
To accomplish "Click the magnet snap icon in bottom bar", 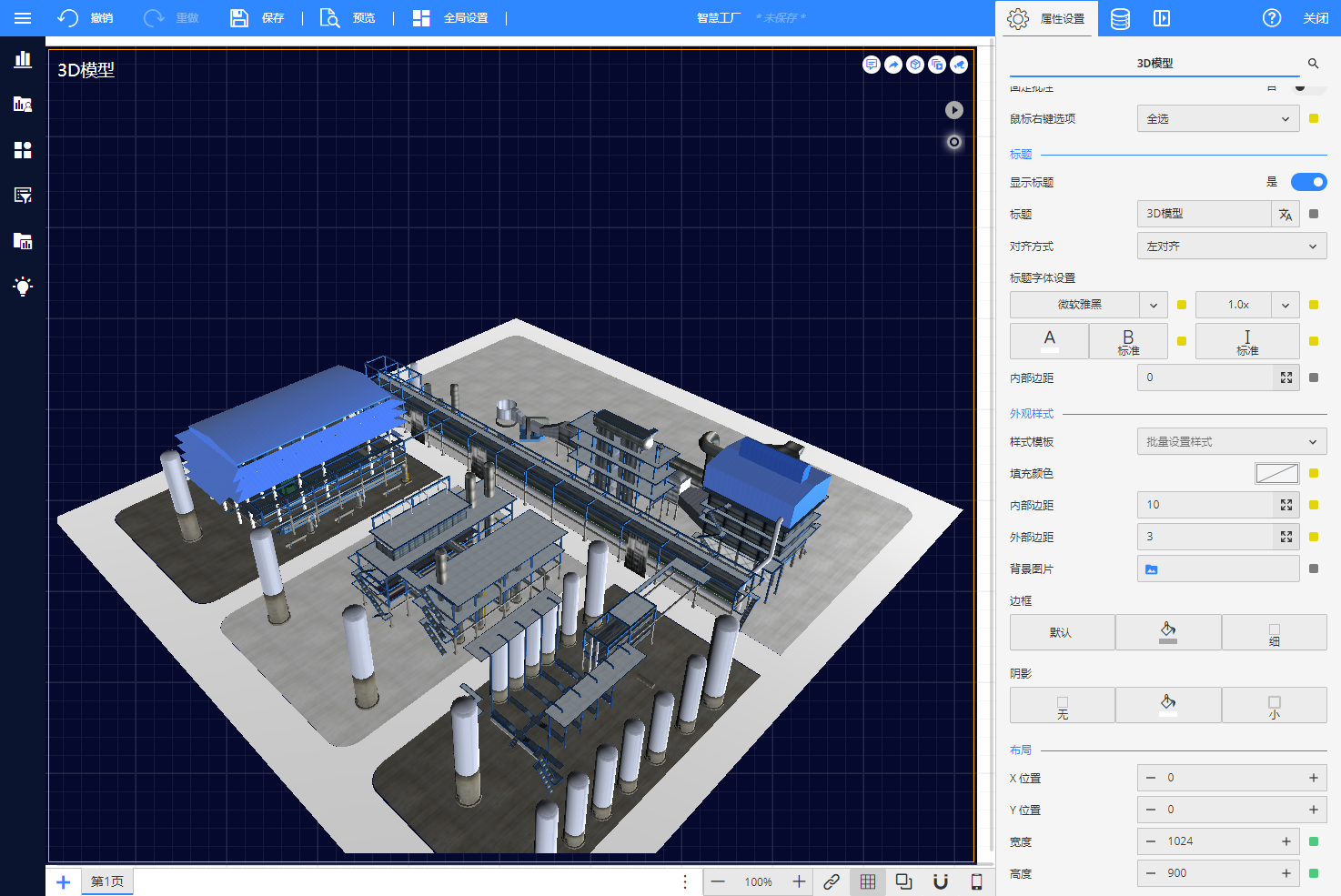I will coord(941,881).
